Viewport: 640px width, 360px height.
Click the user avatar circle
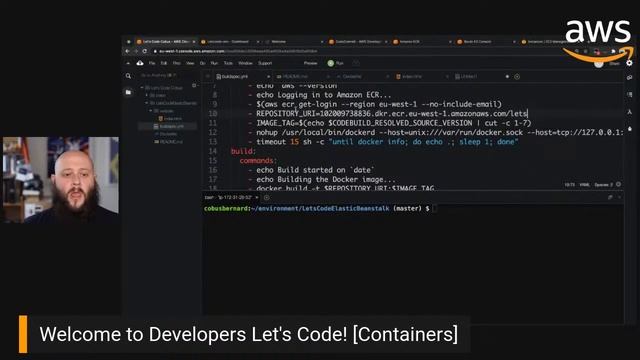tap(598, 64)
